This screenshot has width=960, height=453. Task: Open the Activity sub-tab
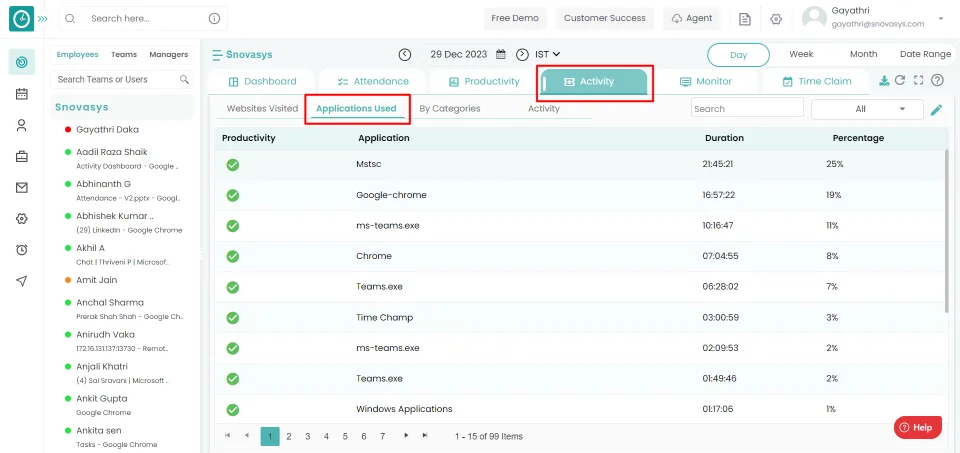click(544, 108)
